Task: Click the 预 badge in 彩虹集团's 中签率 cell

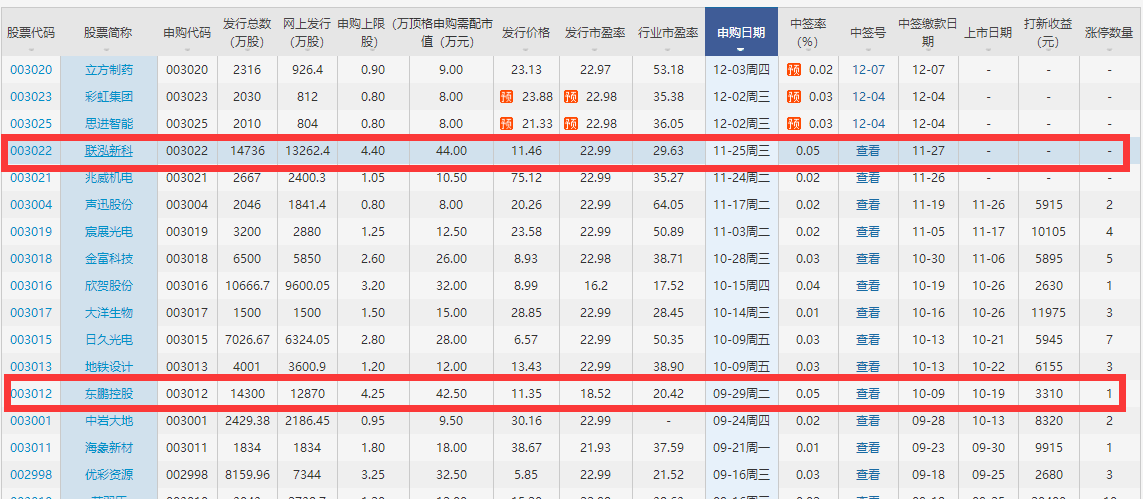Action: click(x=794, y=97)
